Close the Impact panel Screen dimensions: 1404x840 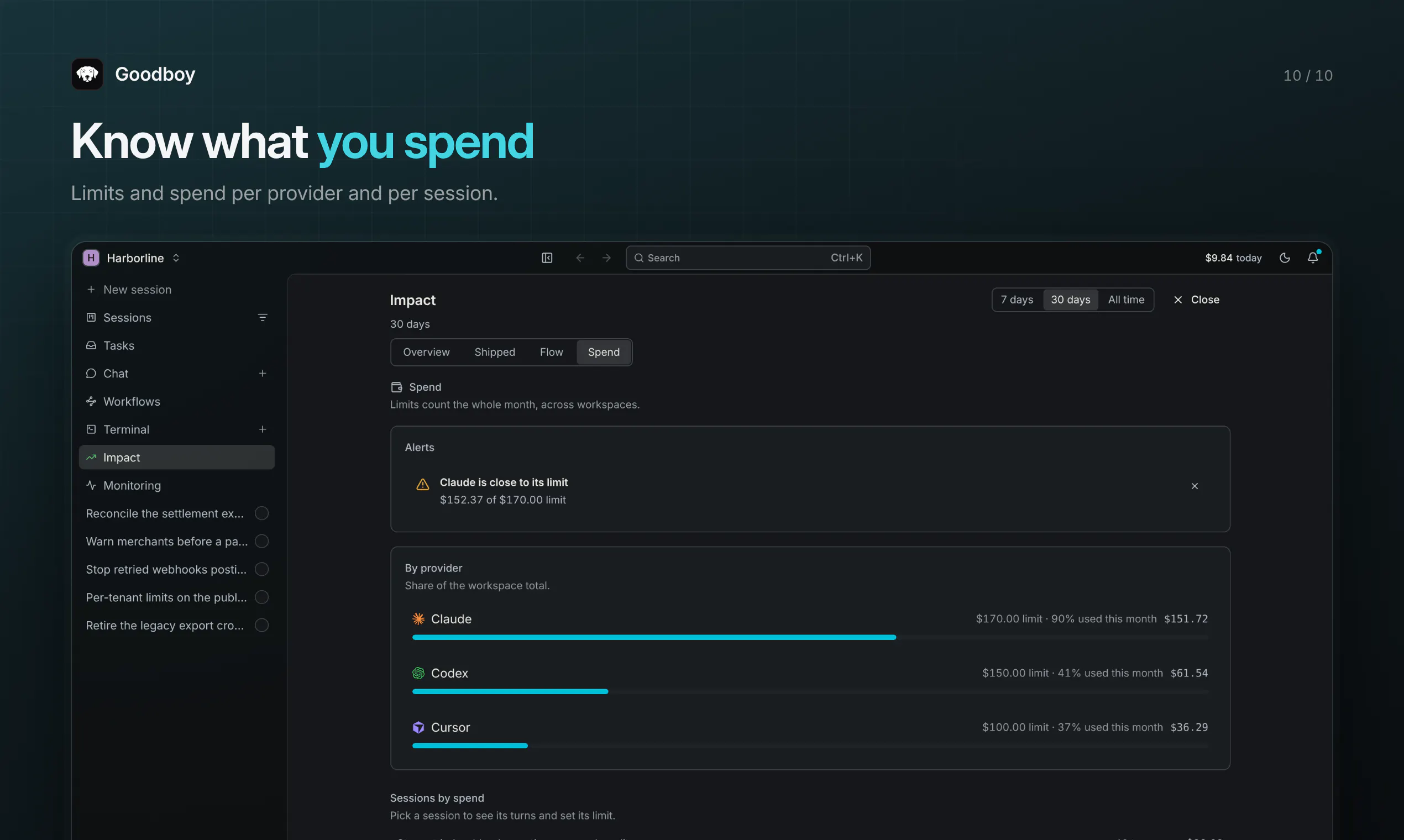[x=1196, y=300]
